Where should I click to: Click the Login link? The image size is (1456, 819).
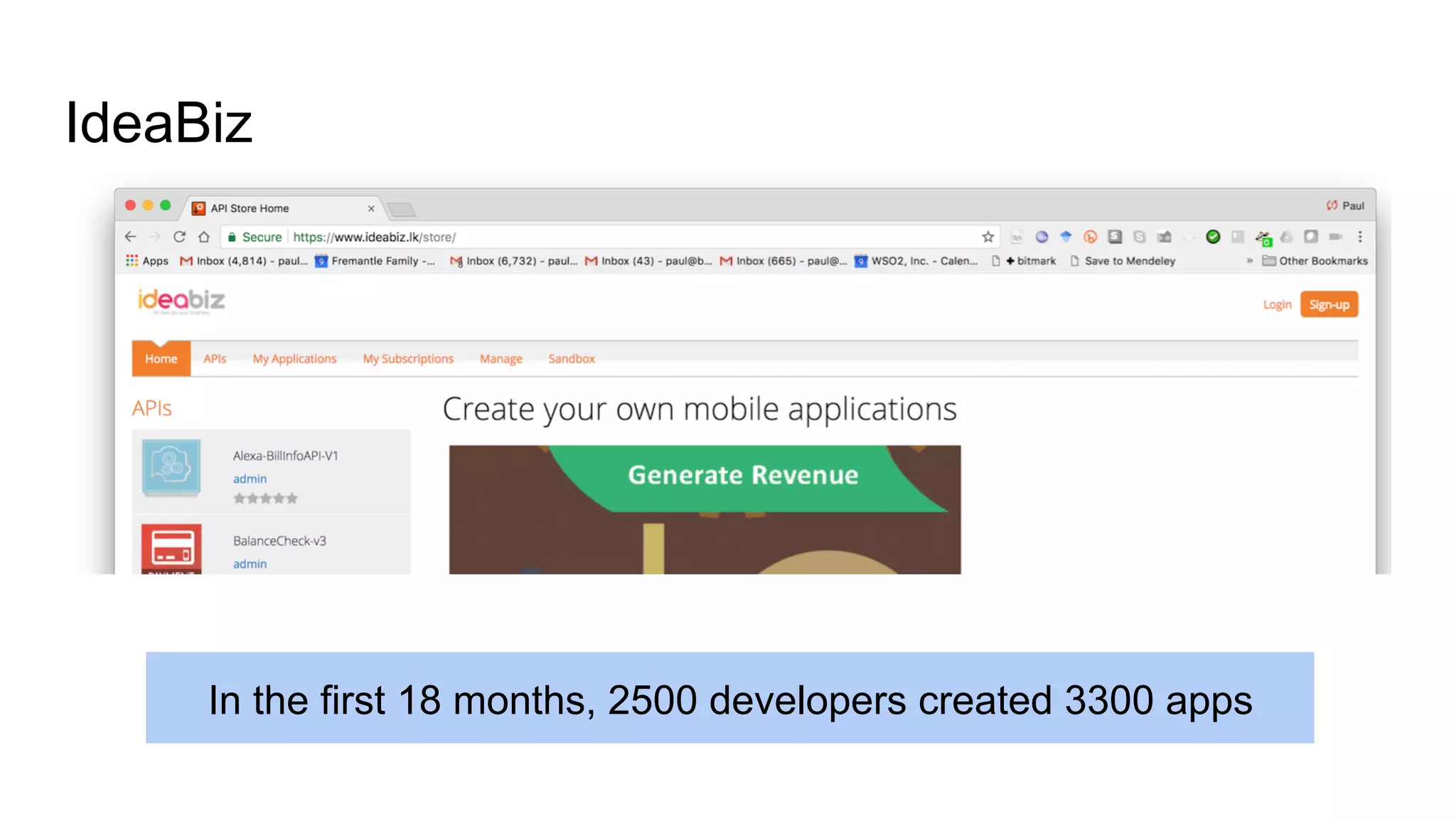coord(1277,305)
